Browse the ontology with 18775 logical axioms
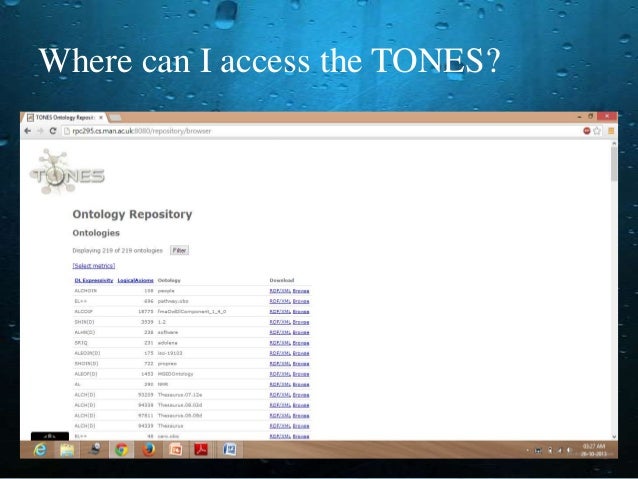 point(301,312)
